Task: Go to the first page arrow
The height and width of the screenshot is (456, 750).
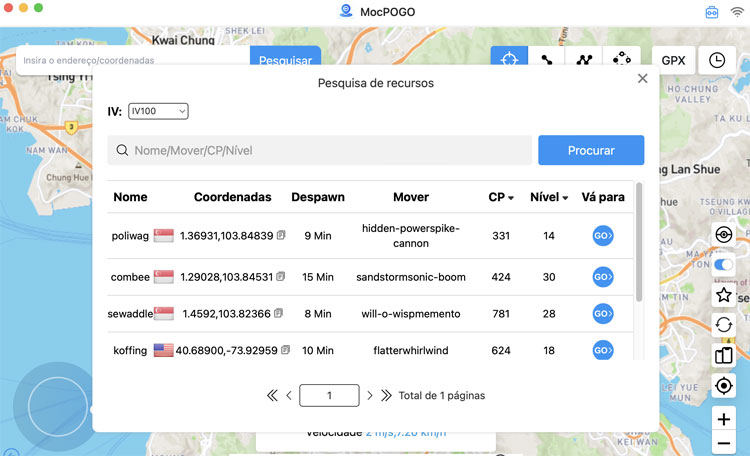Action: click(x=271, y=395)
